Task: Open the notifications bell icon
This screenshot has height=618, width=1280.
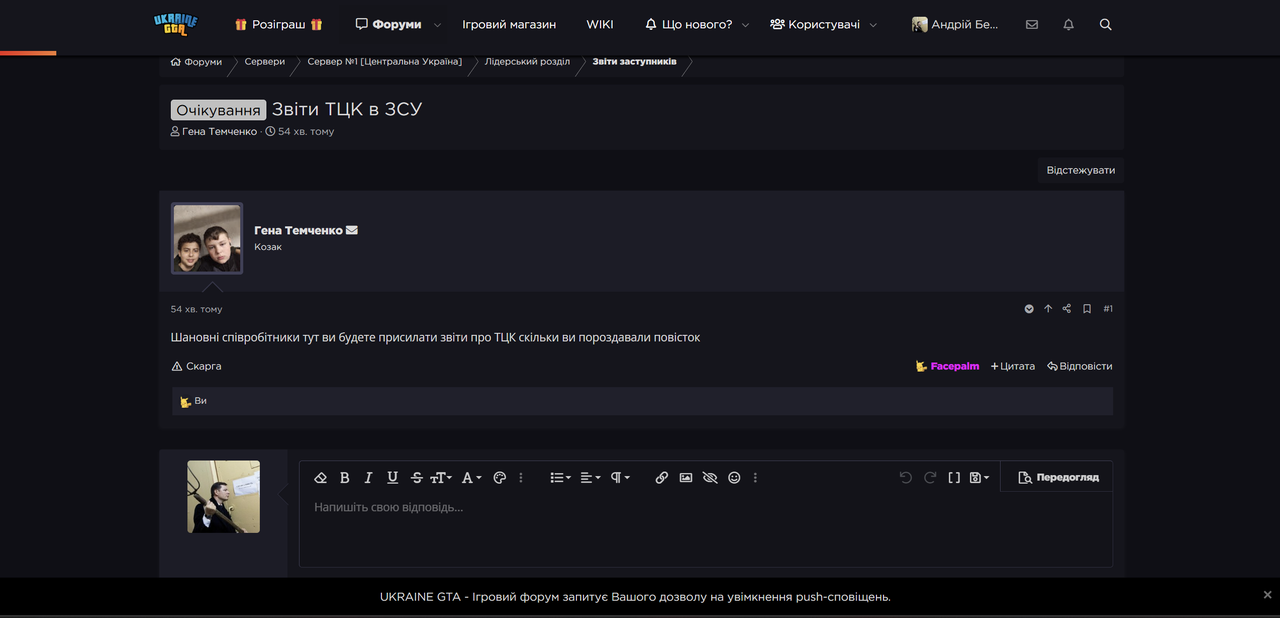Action: 1068,25
